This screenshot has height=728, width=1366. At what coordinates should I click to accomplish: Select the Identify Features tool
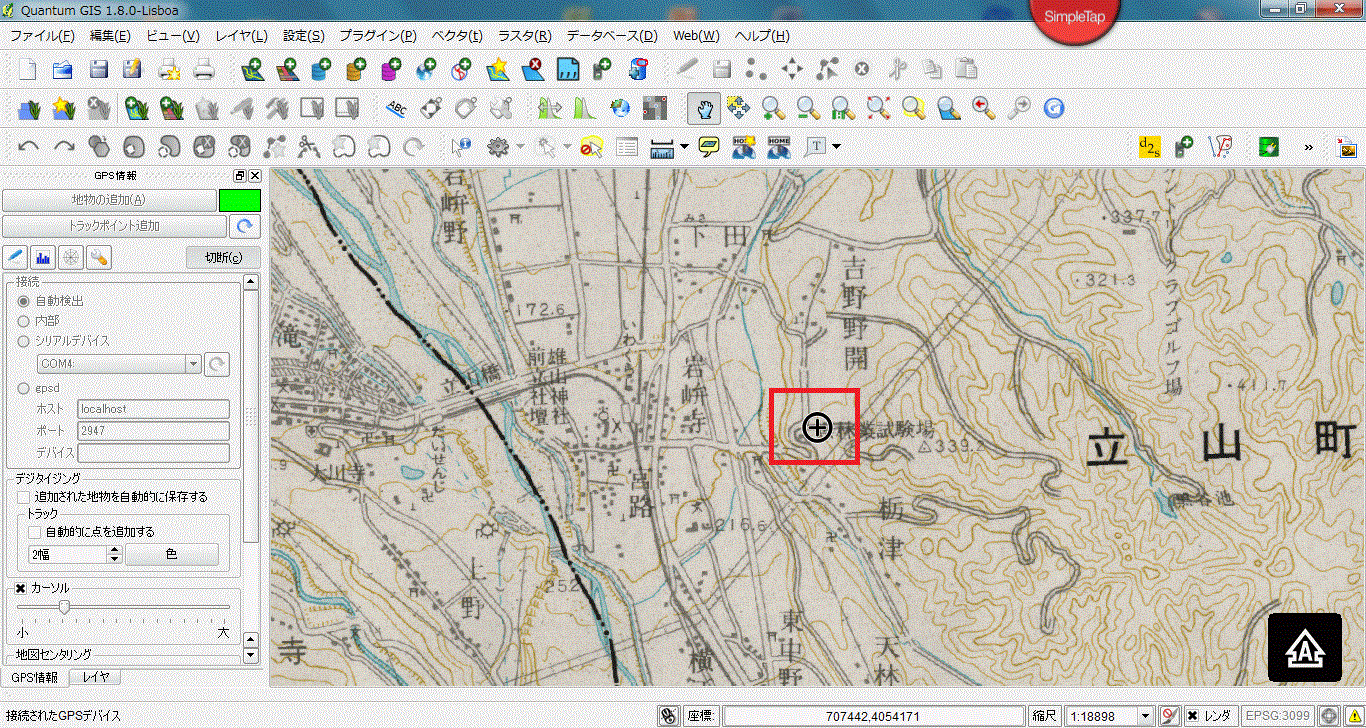[460, 147]
